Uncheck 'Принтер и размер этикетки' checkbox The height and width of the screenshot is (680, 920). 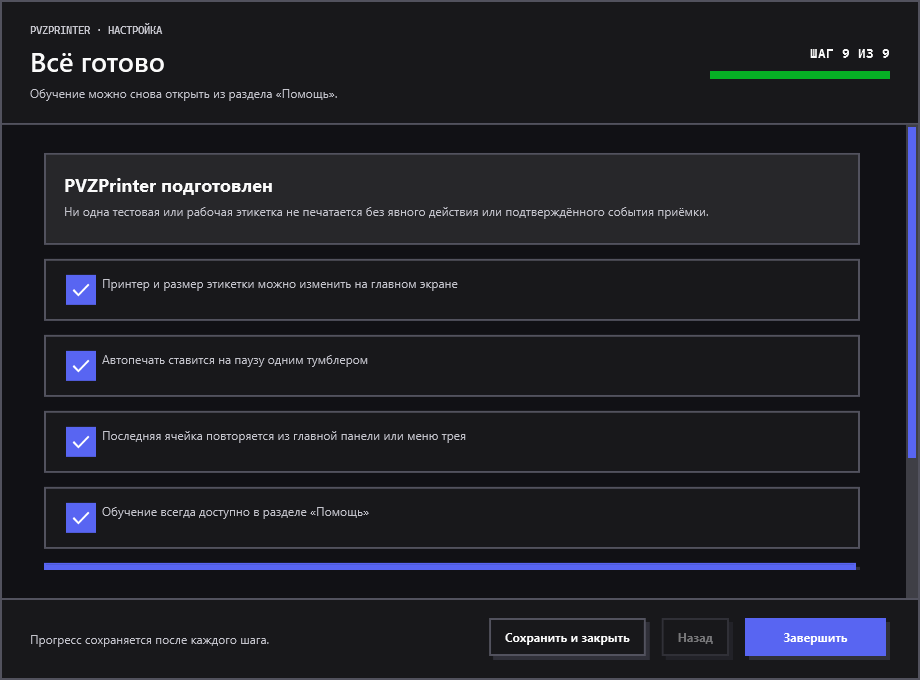(81, 290)
